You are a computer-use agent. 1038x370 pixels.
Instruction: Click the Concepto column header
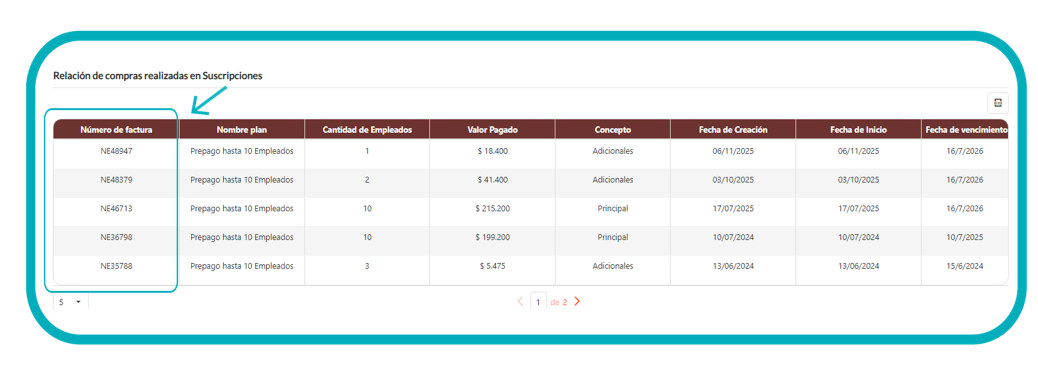(x=613, y=130)
